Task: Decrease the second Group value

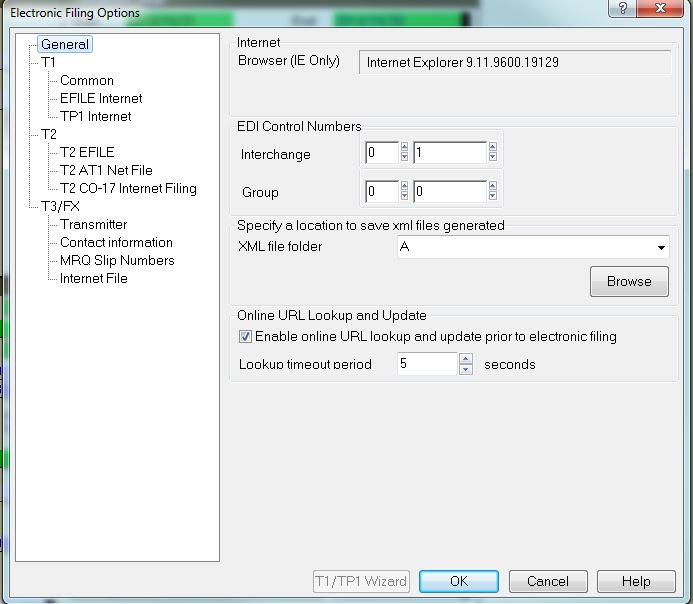Action: point(493,196)
